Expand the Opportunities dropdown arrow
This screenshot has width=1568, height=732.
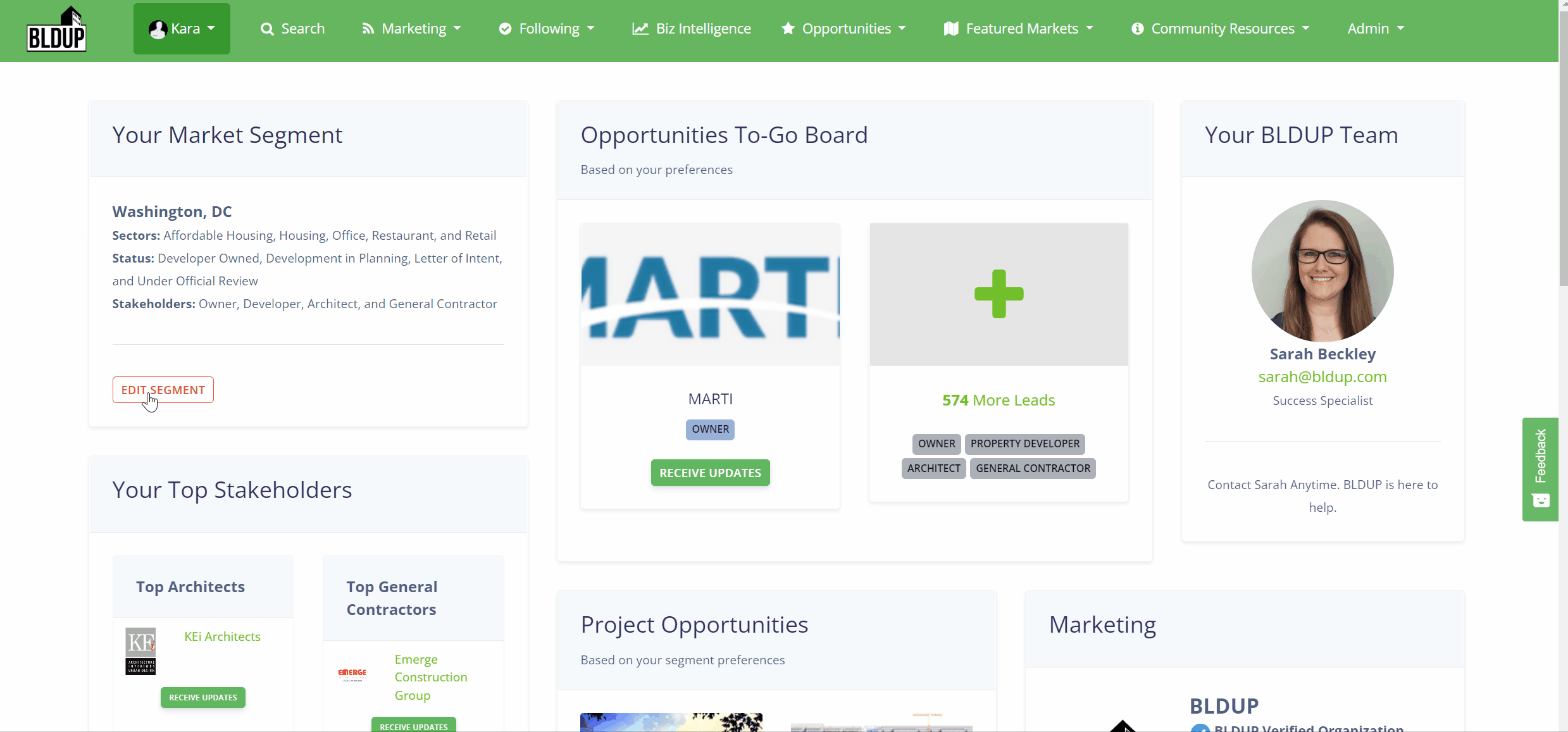(902, 29)
